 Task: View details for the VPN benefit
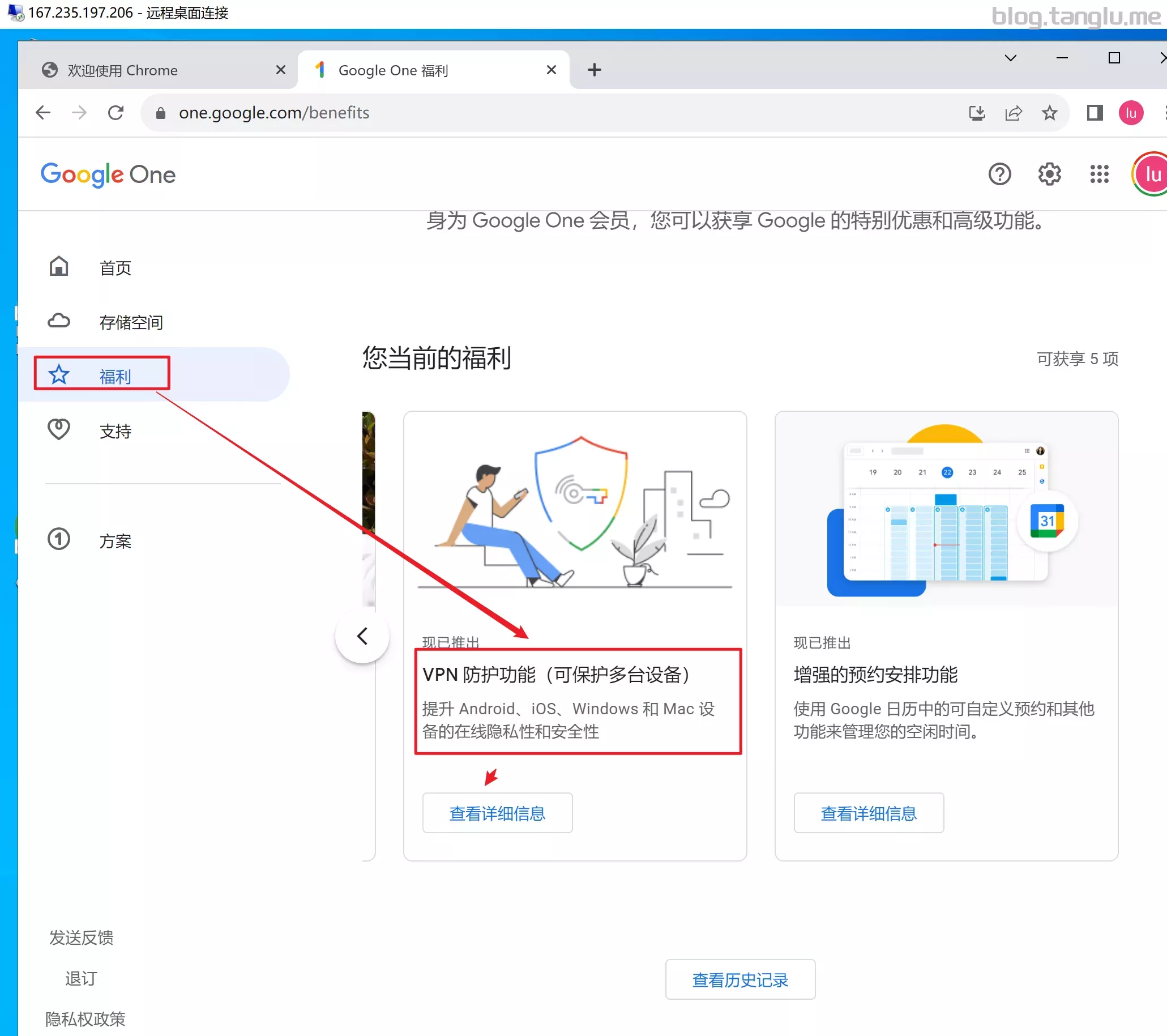(497, 813)
